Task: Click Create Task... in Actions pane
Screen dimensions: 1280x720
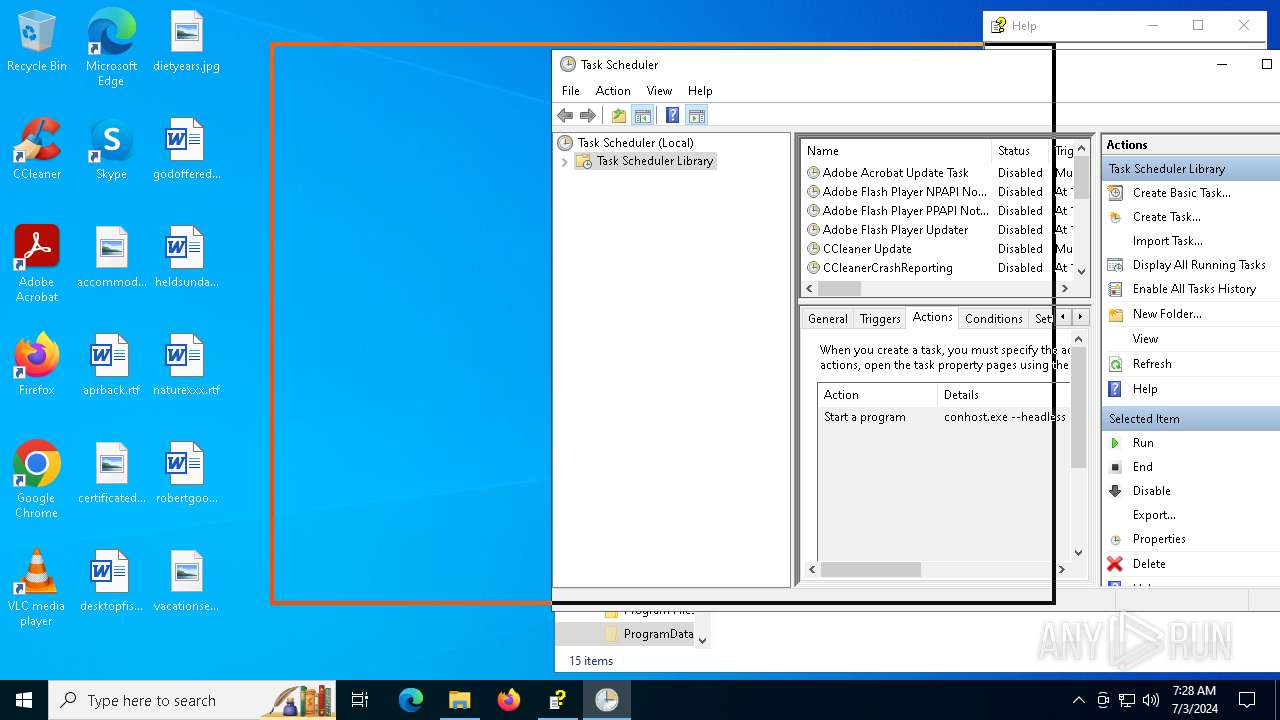Action: 1166,217
